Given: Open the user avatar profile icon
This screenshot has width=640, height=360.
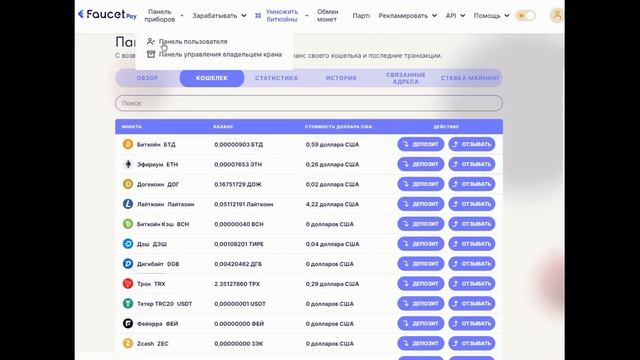Looking at the screenshot, I should (x=557, y=16).
